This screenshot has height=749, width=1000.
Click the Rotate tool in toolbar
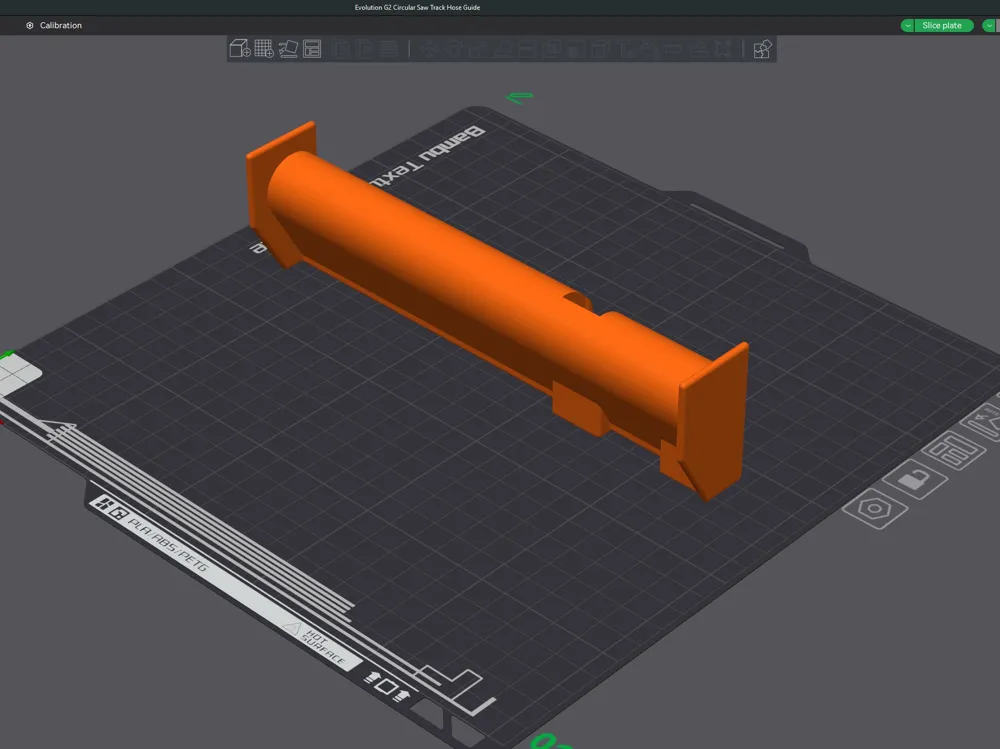453,48
